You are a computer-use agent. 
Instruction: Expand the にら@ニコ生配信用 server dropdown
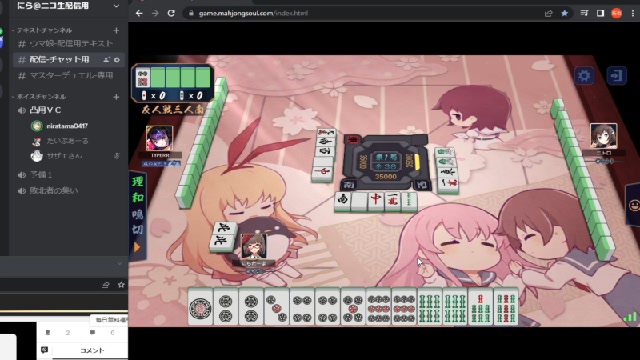tap(116, 6)
